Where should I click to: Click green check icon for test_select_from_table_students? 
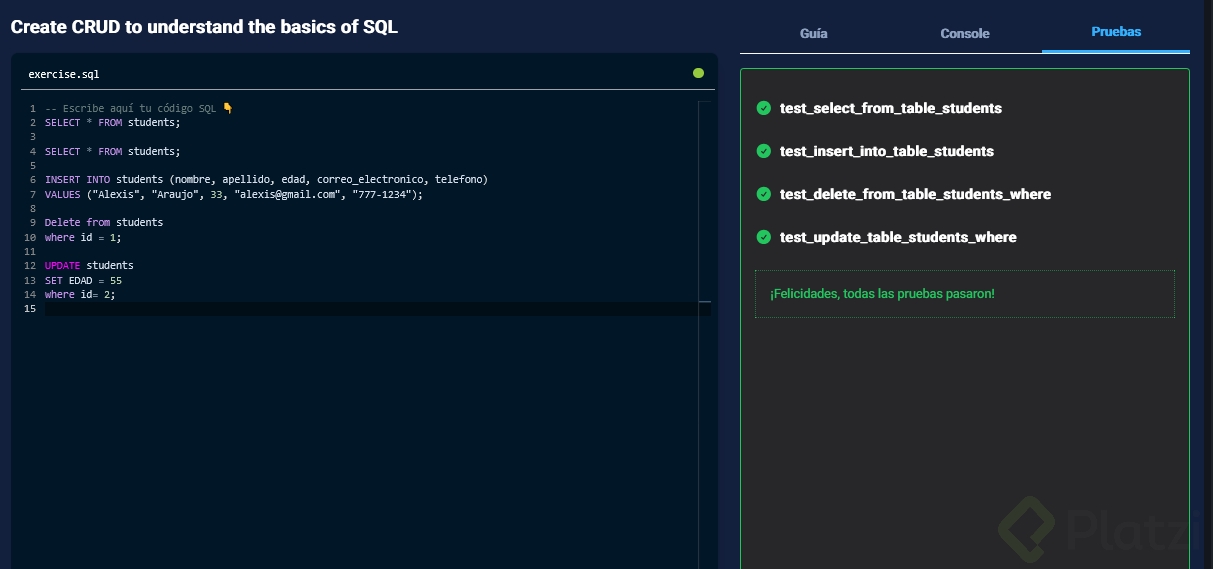764,108
